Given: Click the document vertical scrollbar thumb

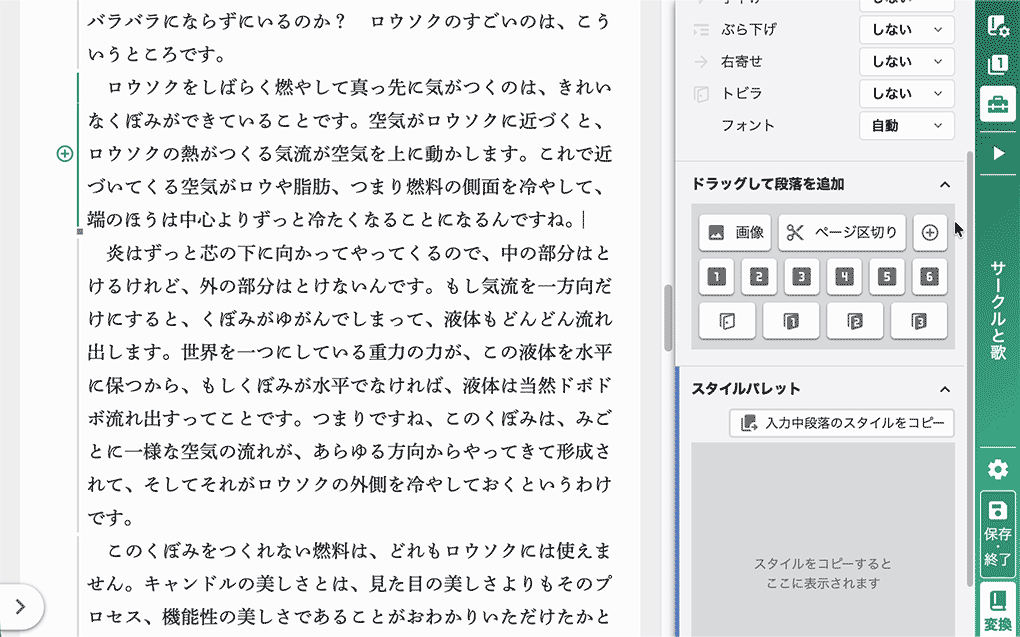Looking at the screenshot, I should tap(668, 318).
